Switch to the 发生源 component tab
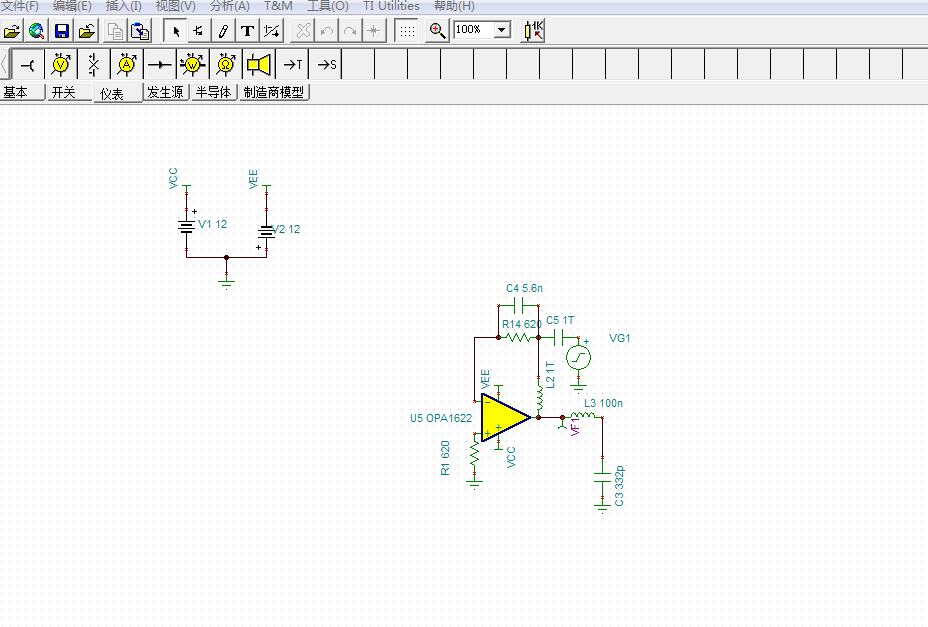This screenshot has width=928, height=627. pyautogui.click(x=167, y=92)
